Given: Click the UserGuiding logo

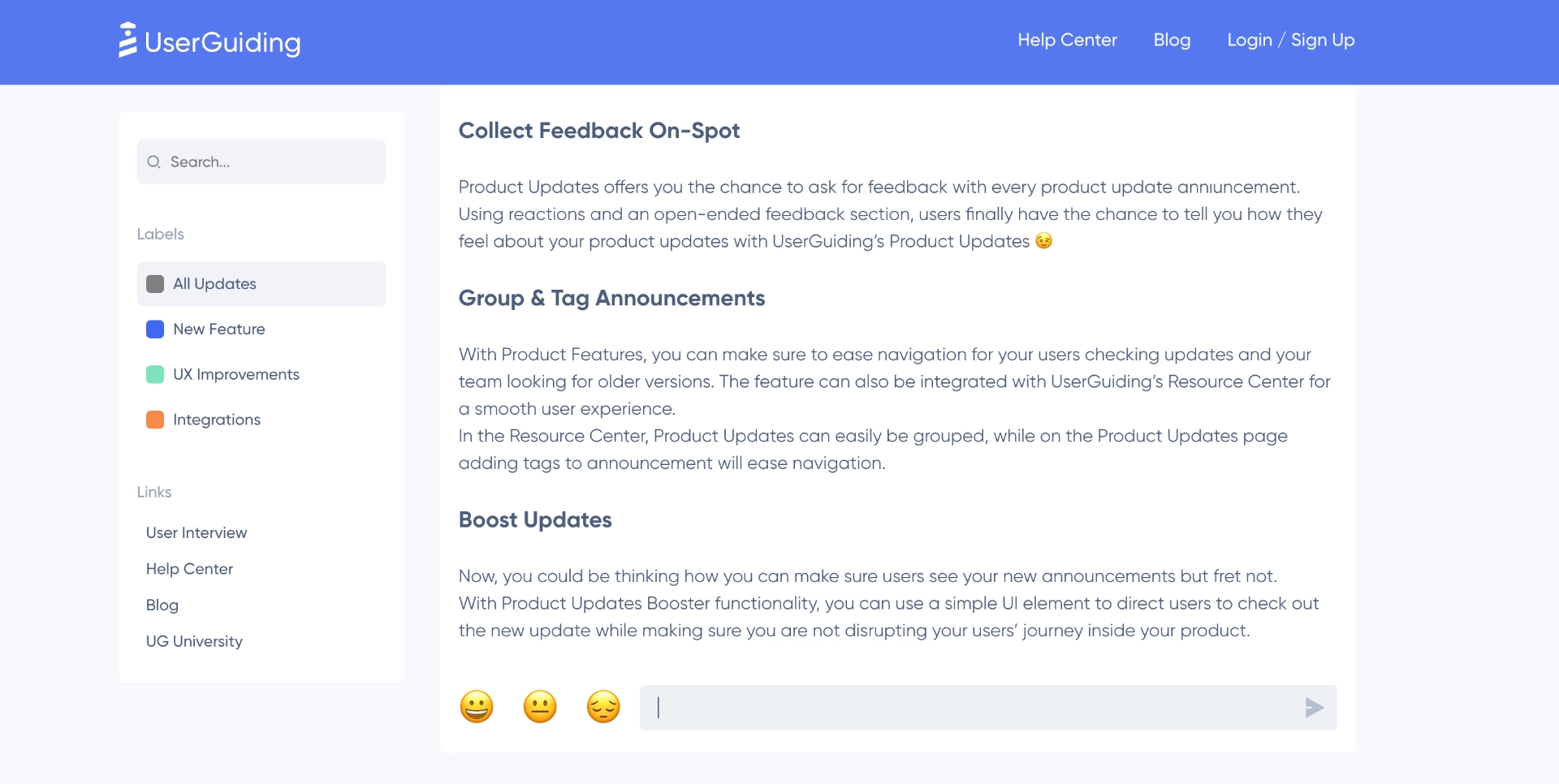Looking at the screenshot, I should [x=209, y=41].
